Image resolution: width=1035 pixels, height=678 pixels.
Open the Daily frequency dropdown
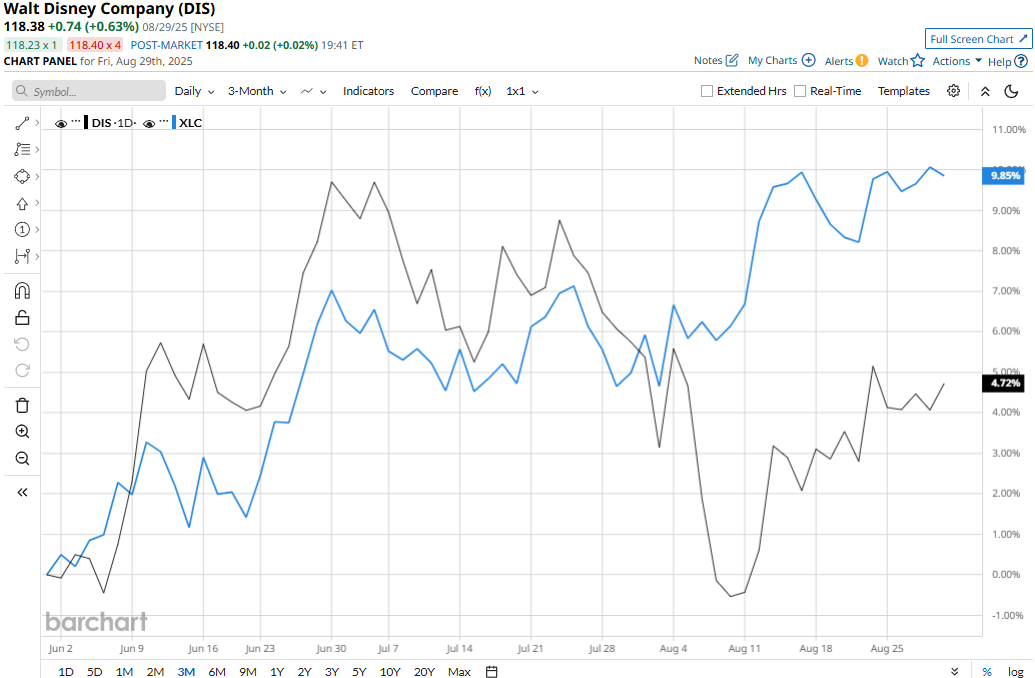pos(194,91)
